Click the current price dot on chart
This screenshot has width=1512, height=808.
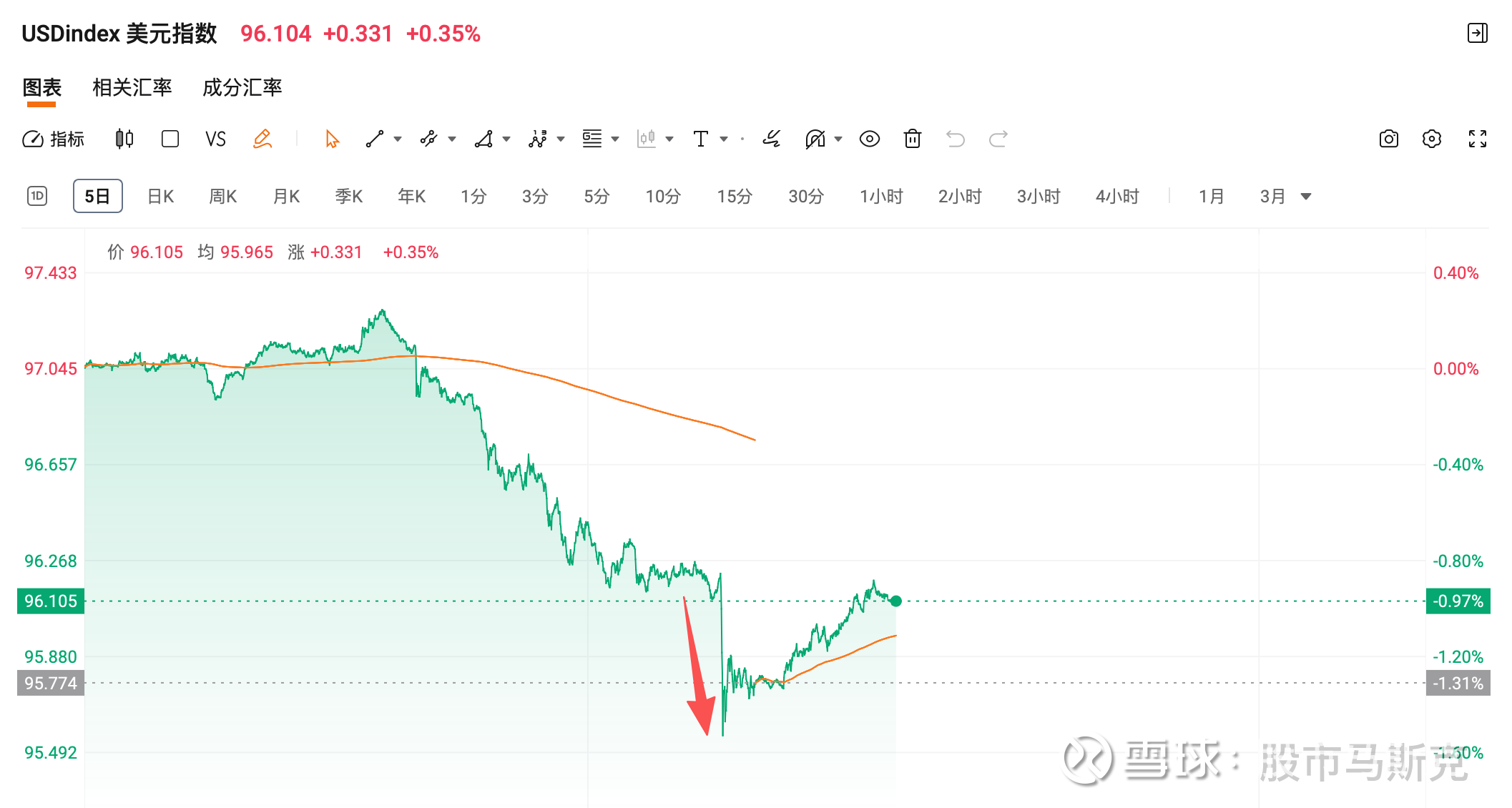pos(895,601)
